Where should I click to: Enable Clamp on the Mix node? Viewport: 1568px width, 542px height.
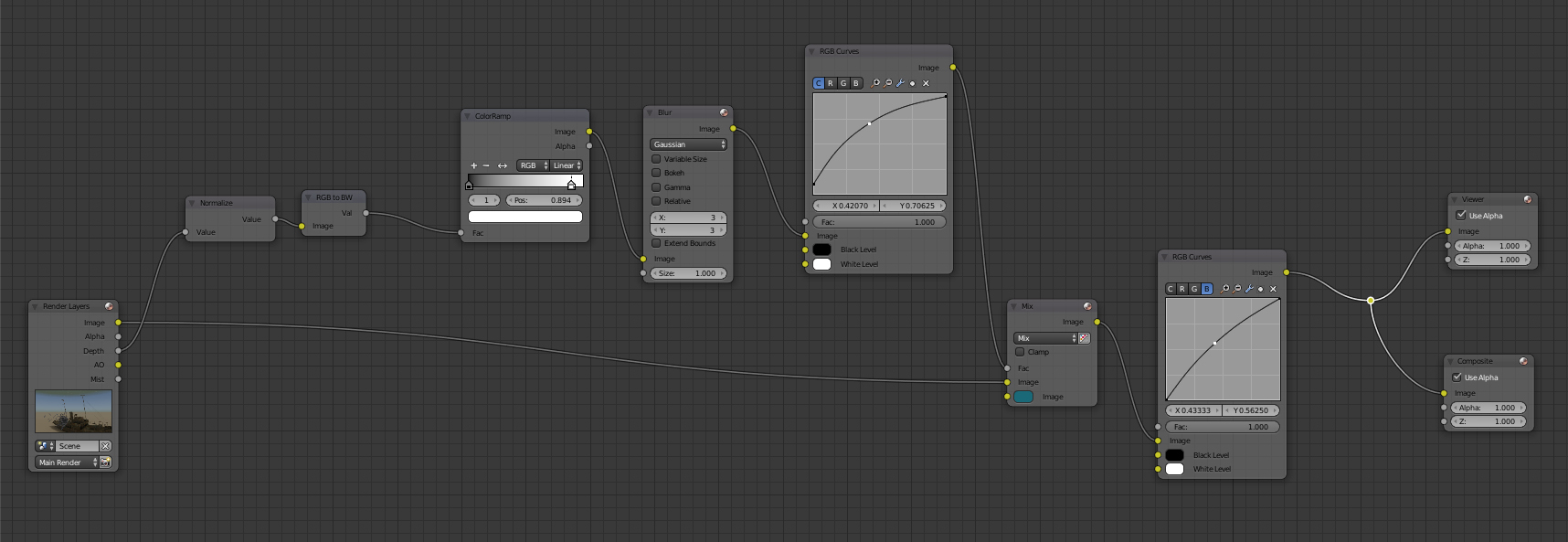coord(1020,352)
